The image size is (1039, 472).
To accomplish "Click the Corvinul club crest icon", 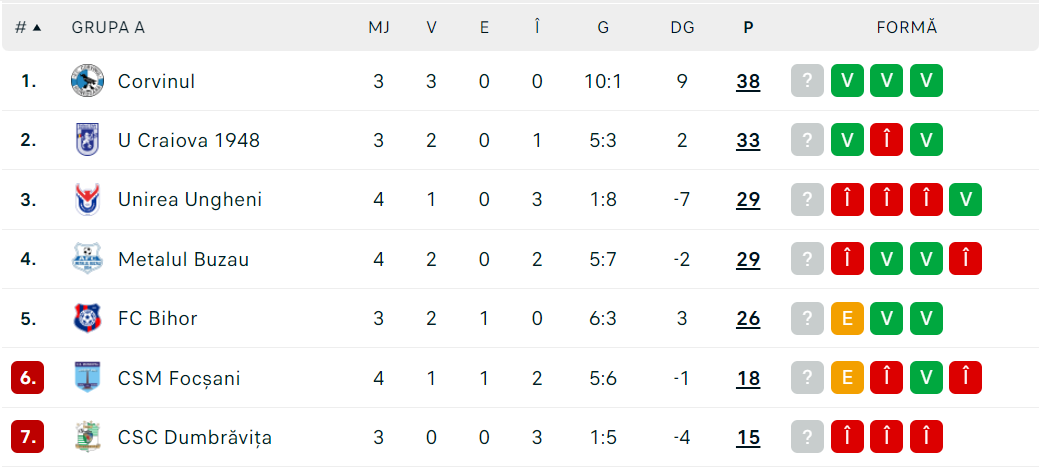I will 88,81.
